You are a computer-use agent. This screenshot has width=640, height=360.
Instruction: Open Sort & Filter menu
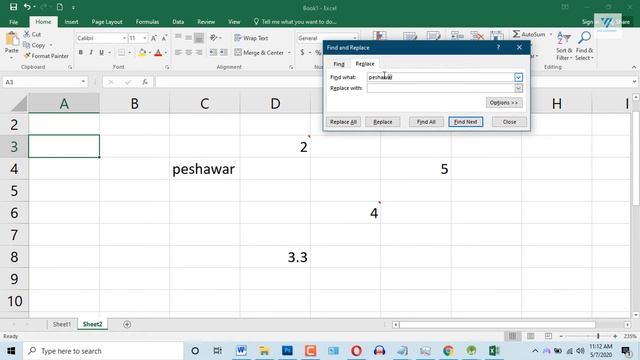point(564,46)
